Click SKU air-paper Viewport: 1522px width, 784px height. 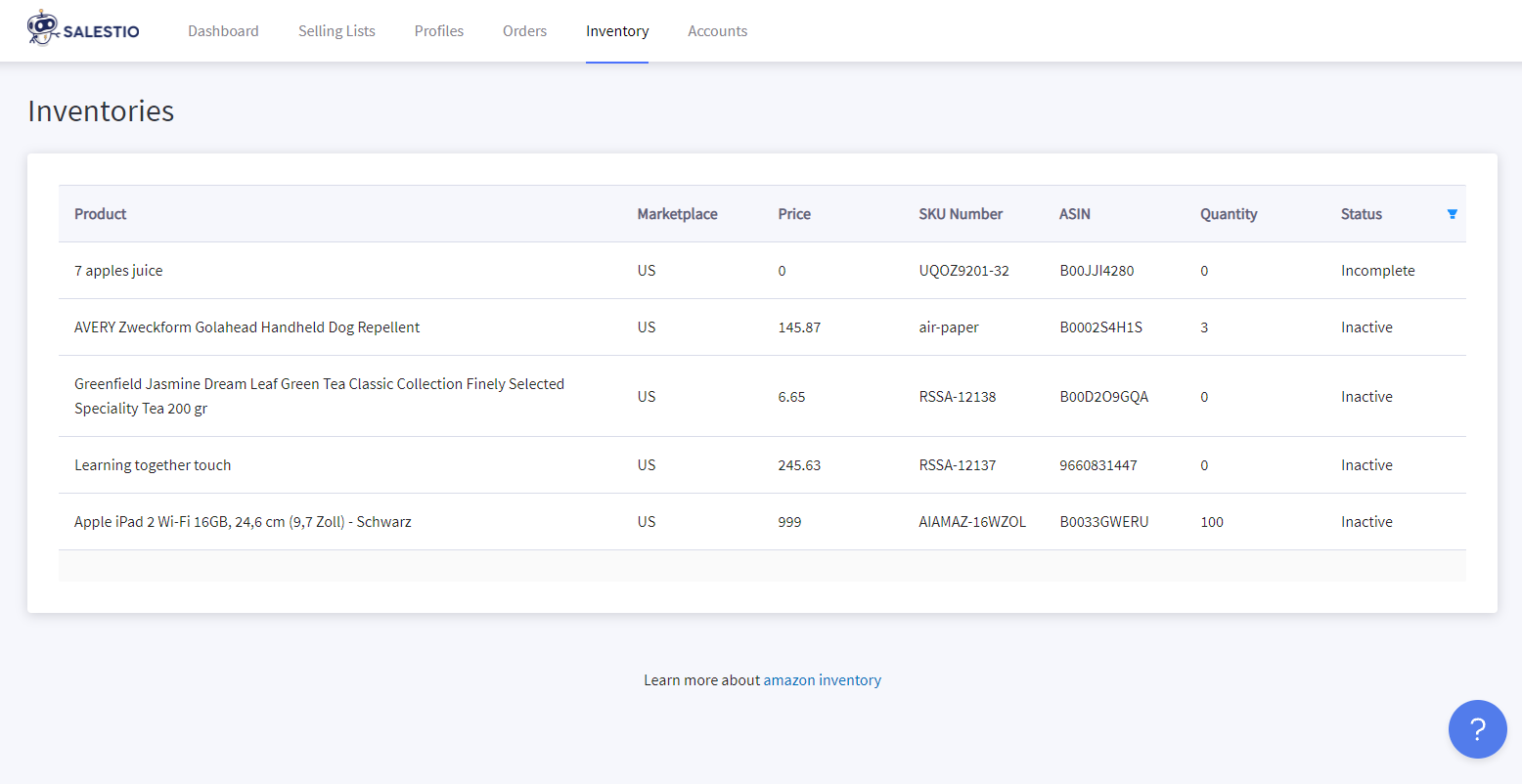point(949,327)
